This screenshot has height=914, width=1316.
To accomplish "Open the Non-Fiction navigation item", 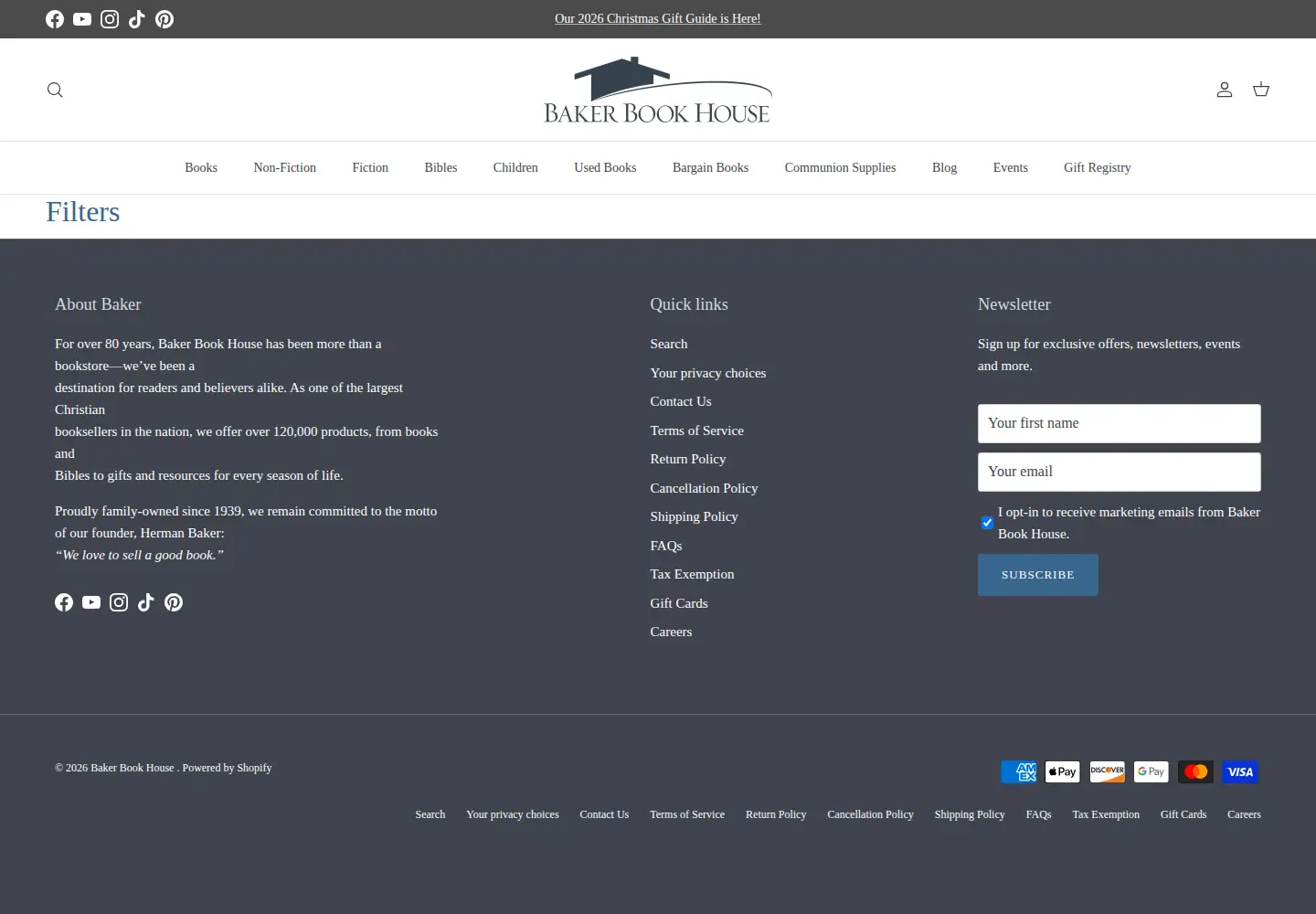I will [285, 168].
